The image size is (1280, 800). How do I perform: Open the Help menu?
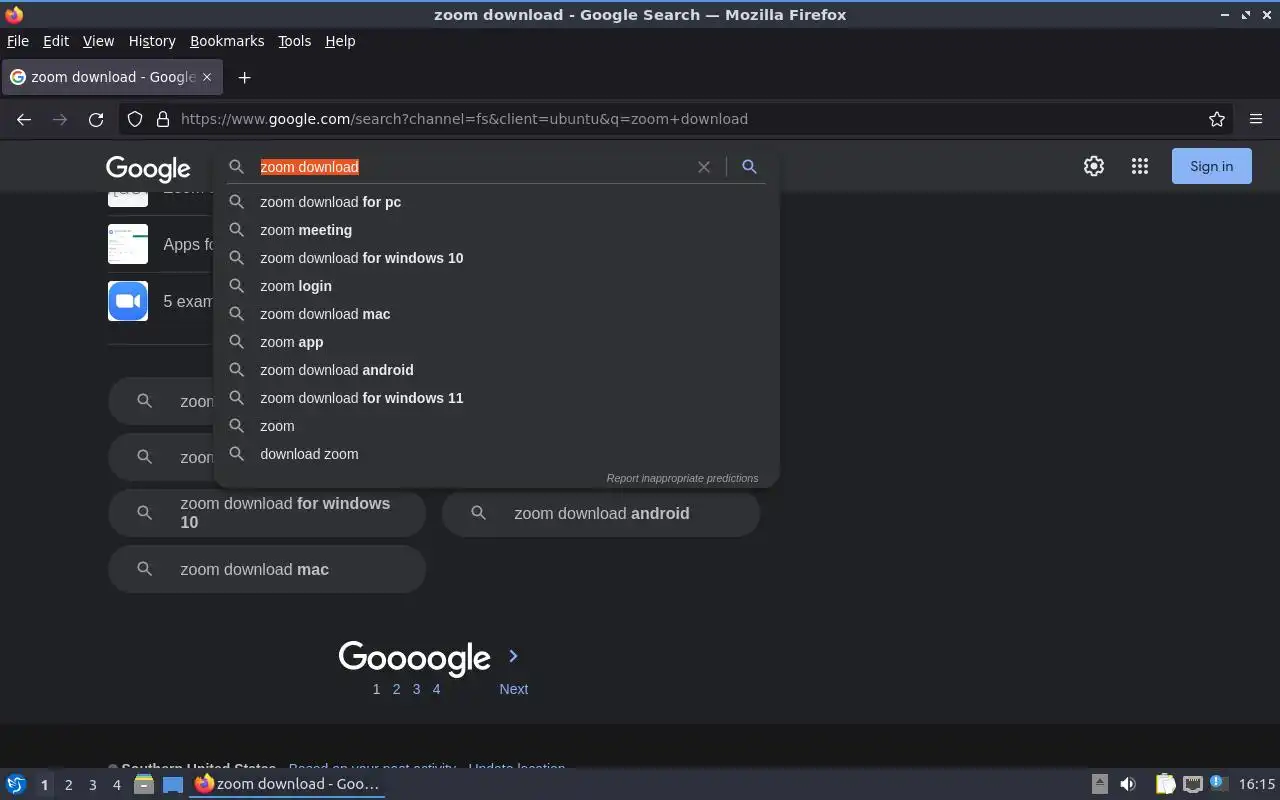pyautogui.click(x=340, y=41)
